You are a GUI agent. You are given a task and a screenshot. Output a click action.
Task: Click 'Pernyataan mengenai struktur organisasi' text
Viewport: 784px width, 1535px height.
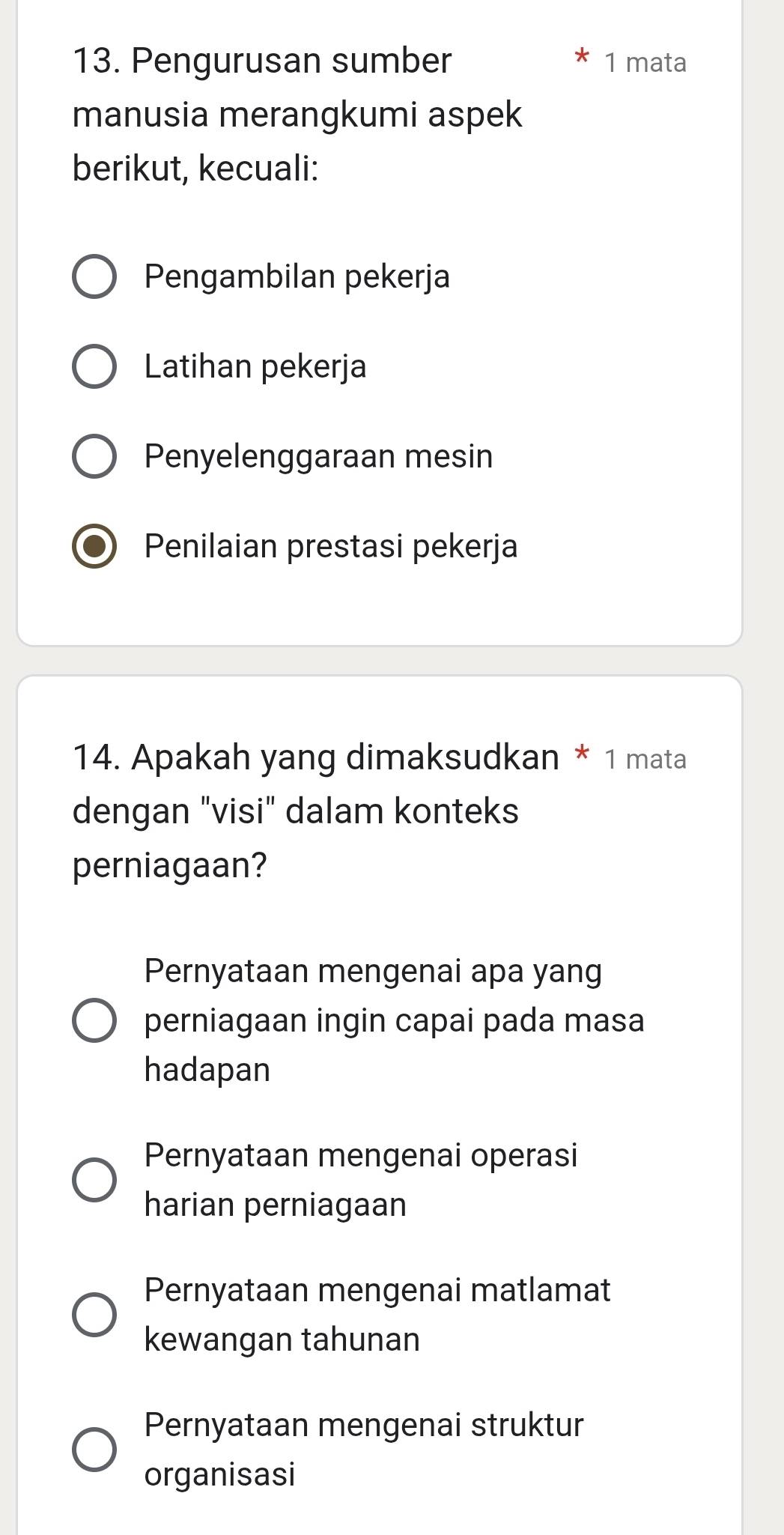click(364, 1449)
